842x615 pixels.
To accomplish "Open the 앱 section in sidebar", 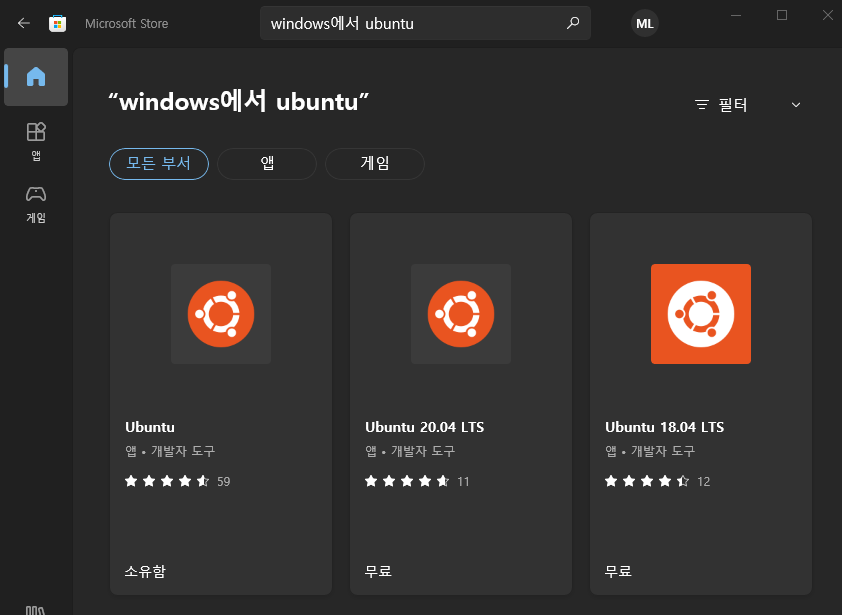I will tap(36, 142).
